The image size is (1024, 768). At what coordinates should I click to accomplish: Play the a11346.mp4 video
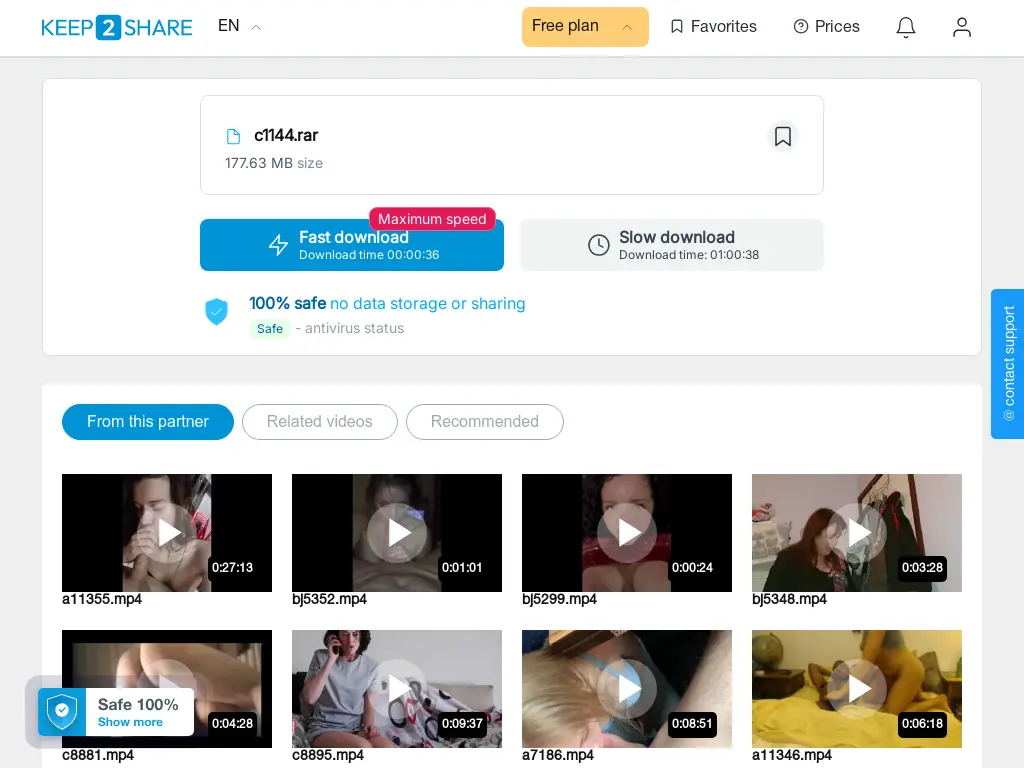pyautogui.click(x=857, y=689)
